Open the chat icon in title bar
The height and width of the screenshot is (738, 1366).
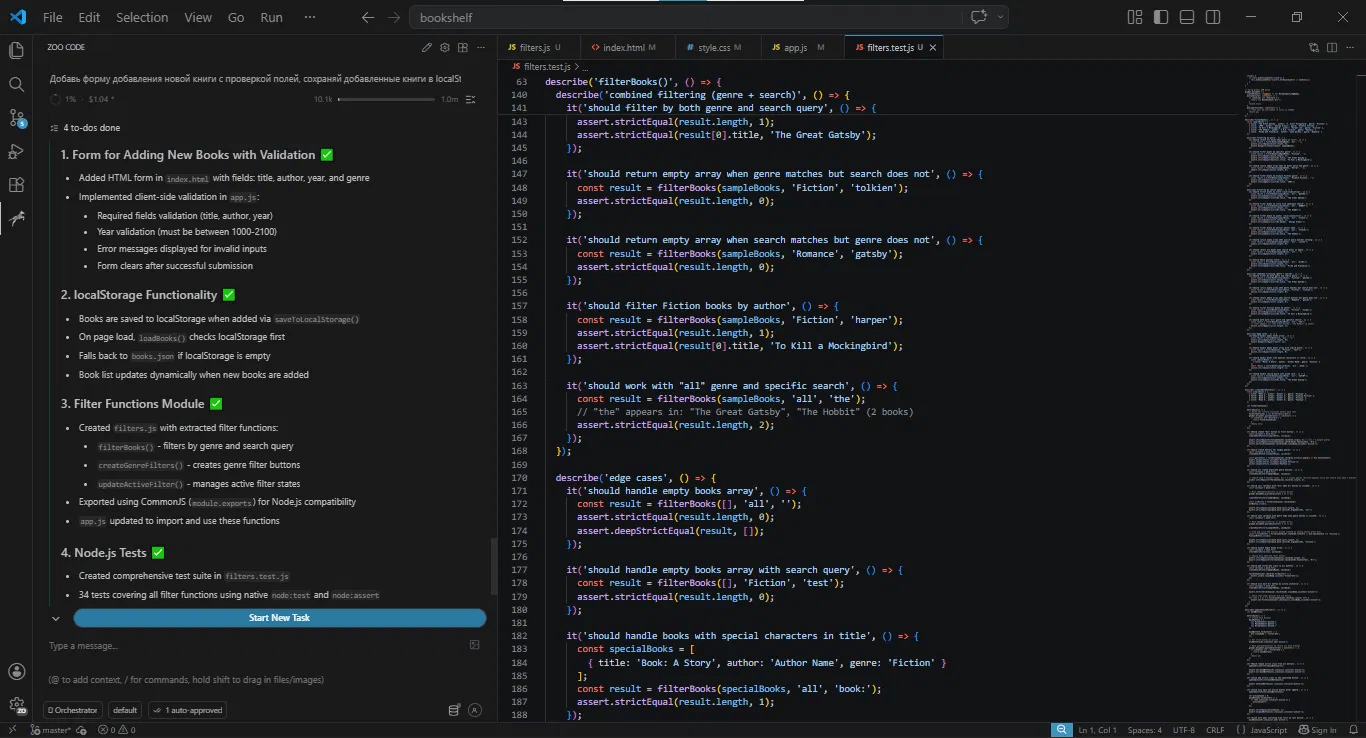point(978,17)
